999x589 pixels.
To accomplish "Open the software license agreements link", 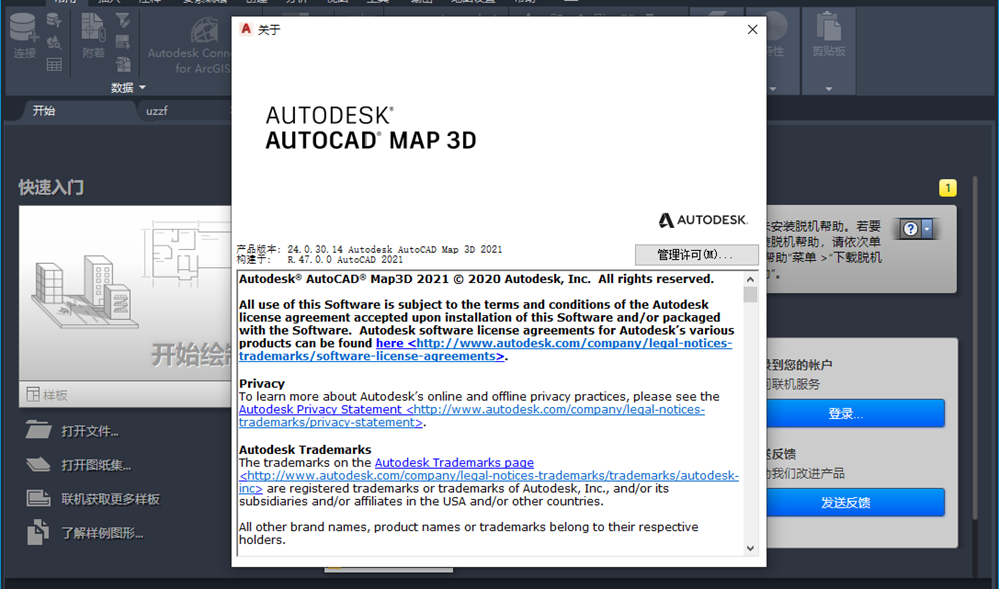I will coord(485,349).
